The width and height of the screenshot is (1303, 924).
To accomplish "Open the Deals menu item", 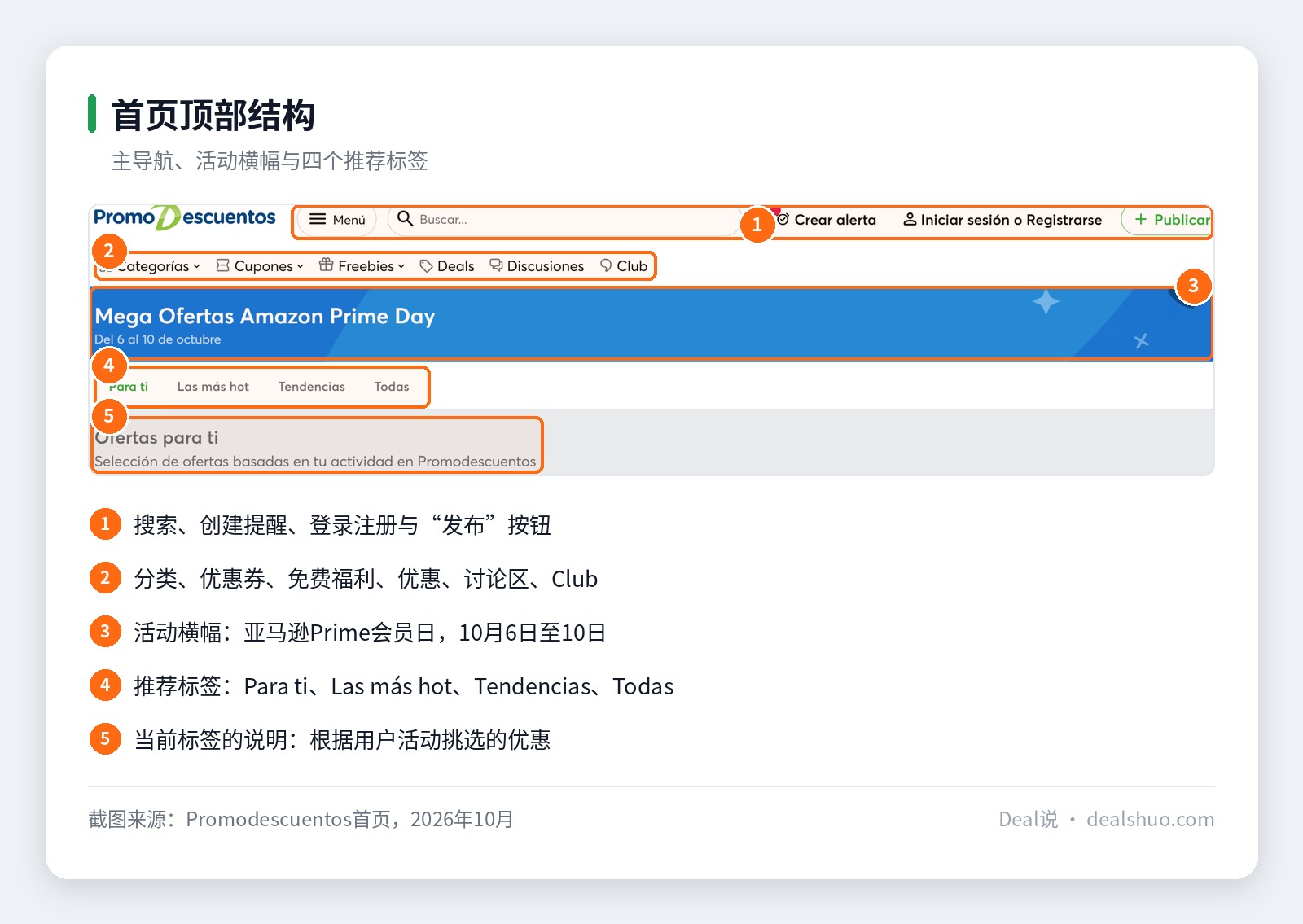I will click(x=447, y=266).
